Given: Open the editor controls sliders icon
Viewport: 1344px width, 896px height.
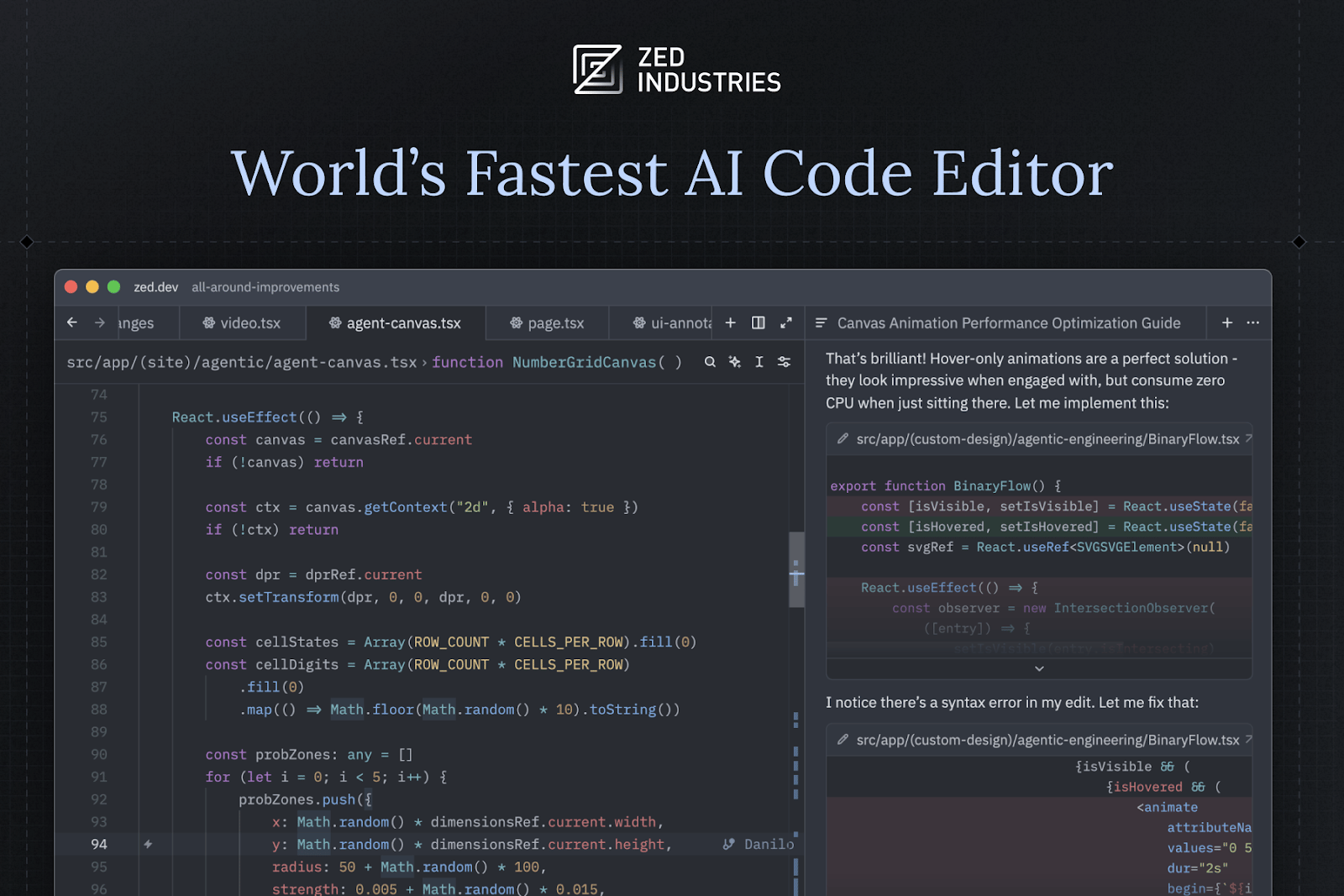Looking at the screenshot, I should 784,362.
